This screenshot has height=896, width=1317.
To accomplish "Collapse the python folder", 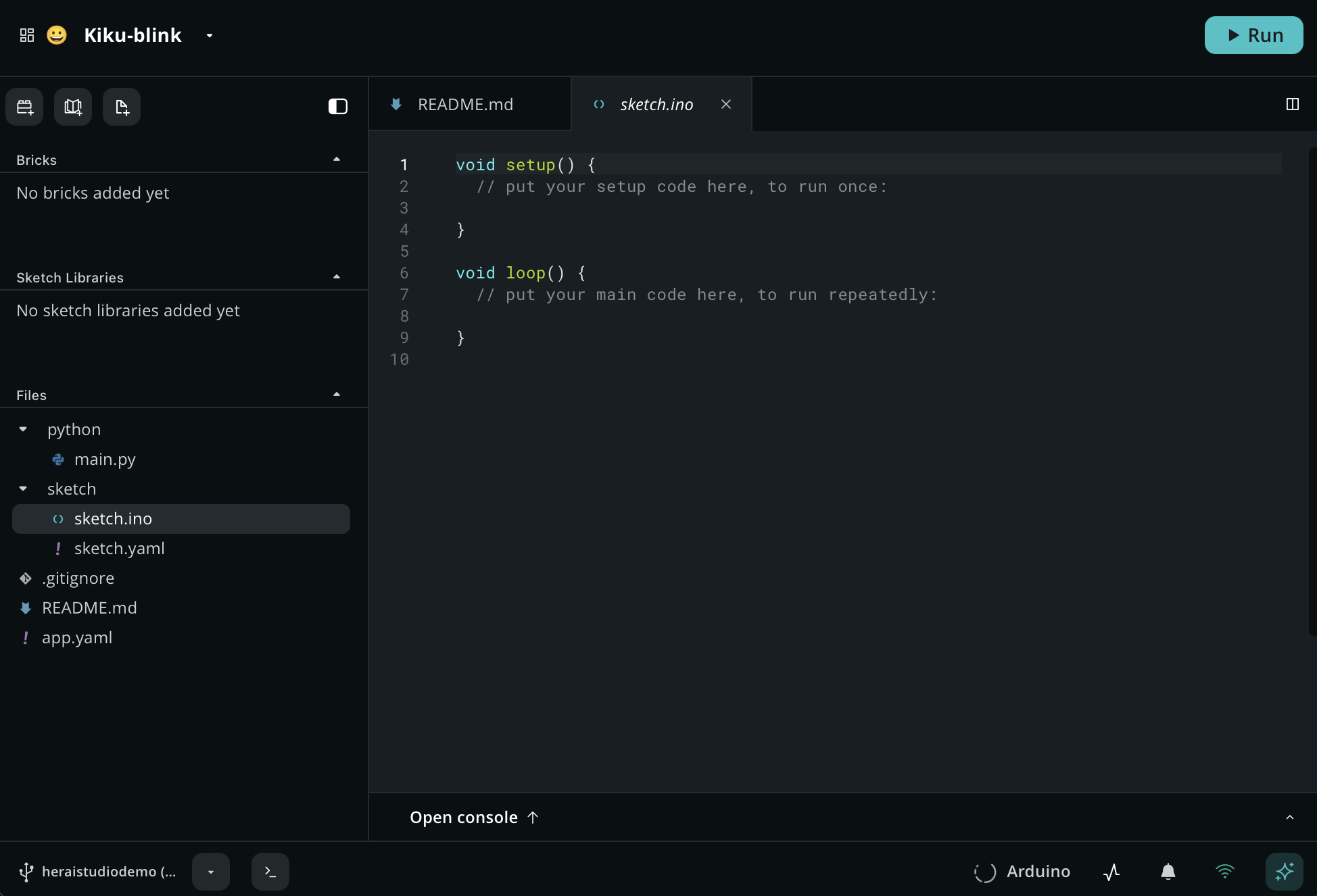I will (x=23, y=430).
